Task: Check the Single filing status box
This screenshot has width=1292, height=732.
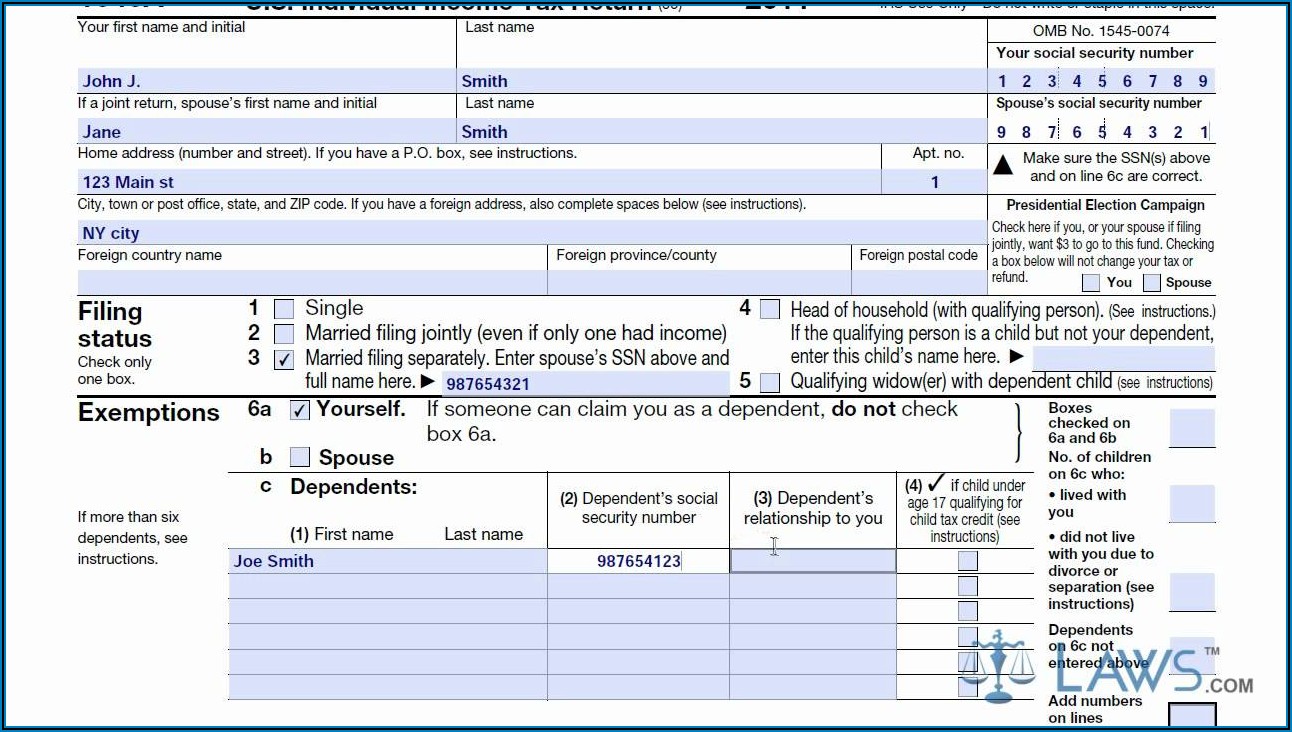Action: tap(284, 309)
